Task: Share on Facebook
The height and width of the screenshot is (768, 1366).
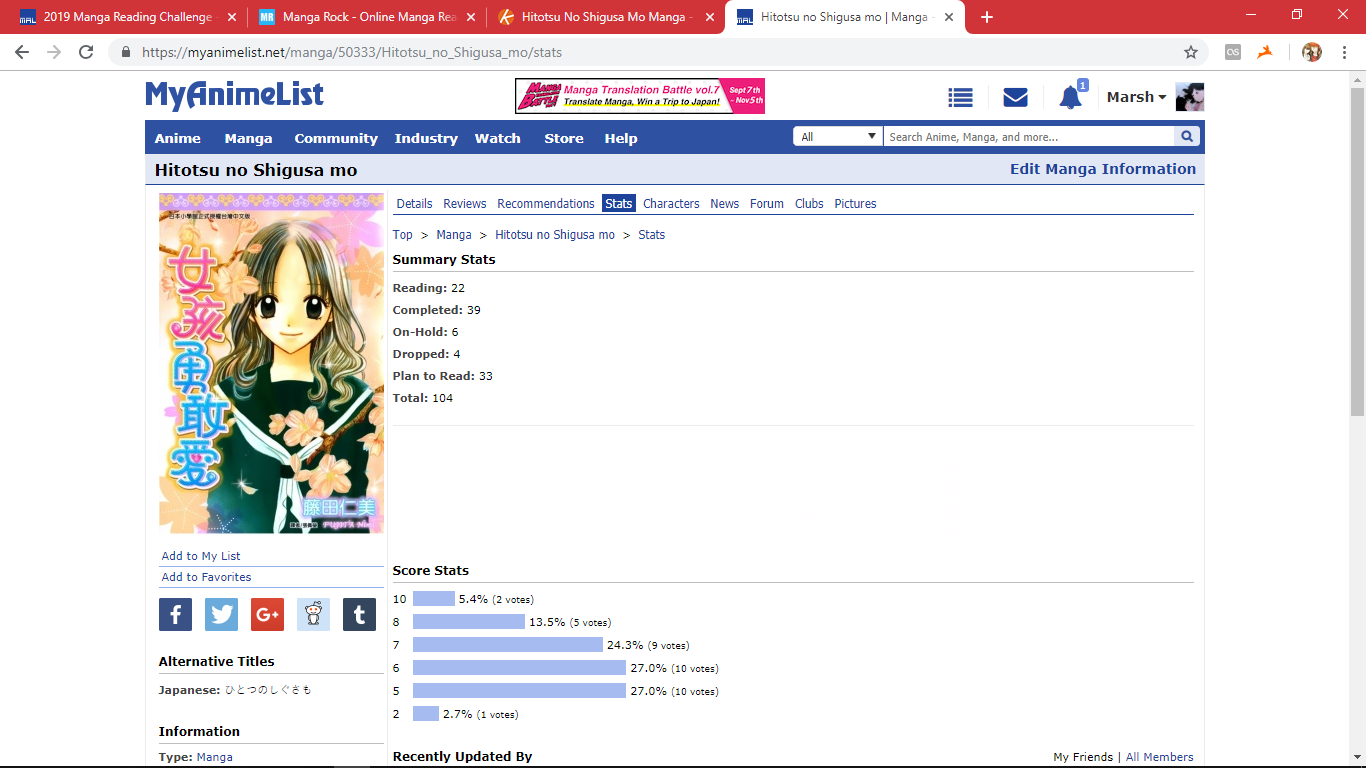Action: [x=175, y=614]
